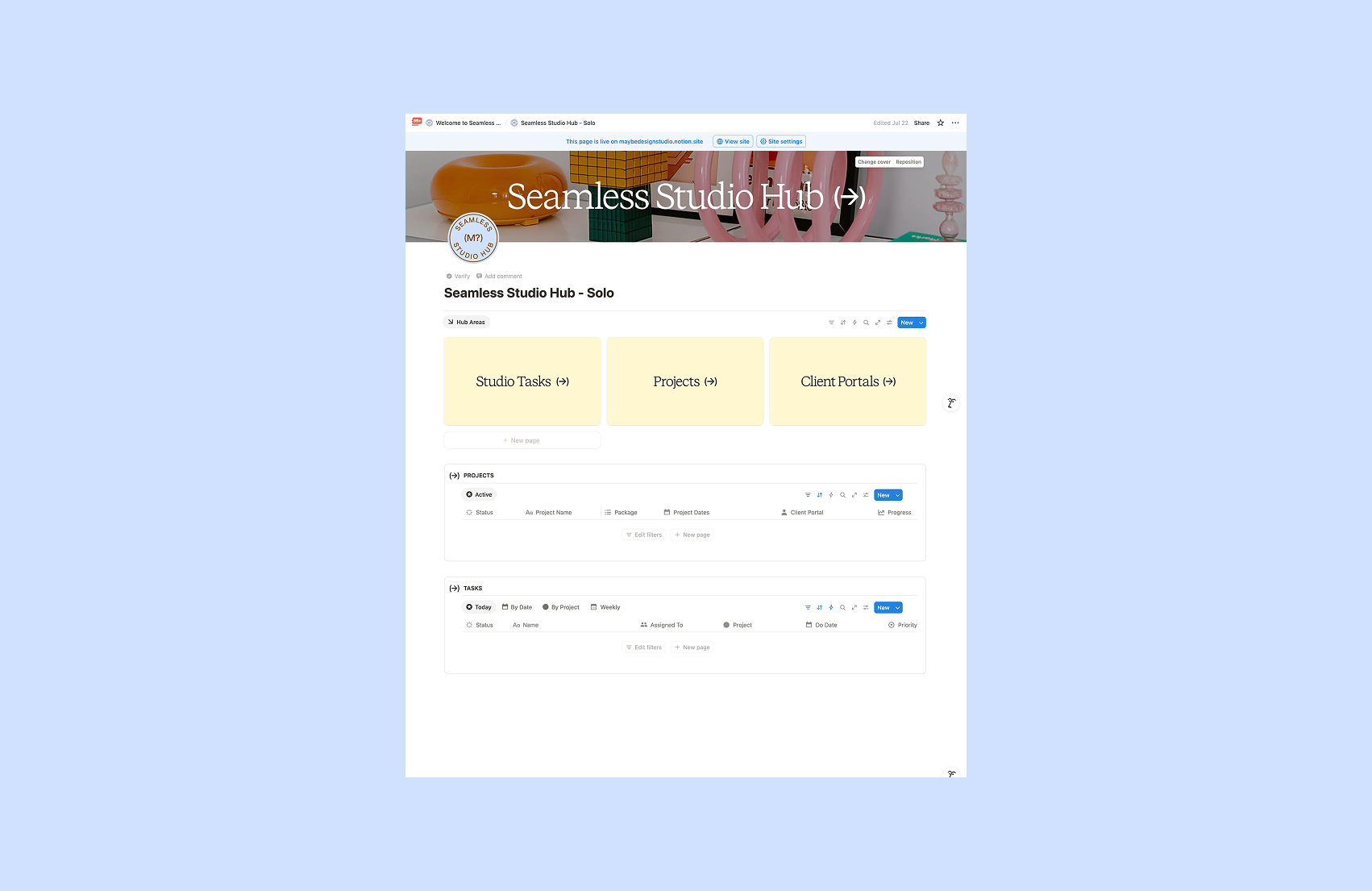The width and height of the screenshot is (1372, 891).
Task: Expand the New dropdown arrow in Projects
Action: (898, 495)
